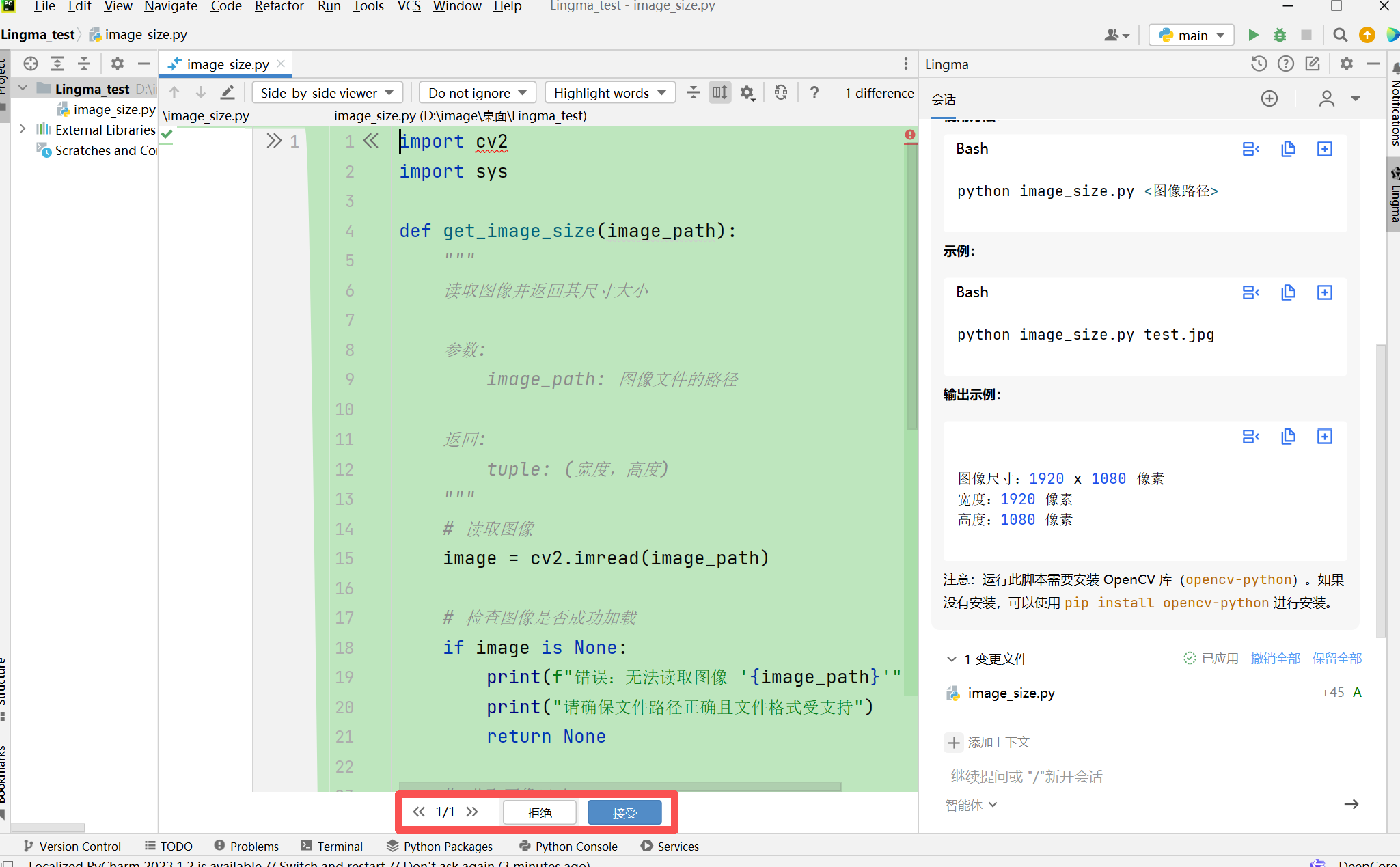
Task: Go to previous difference arrow
Action: [x=174, y=93]
